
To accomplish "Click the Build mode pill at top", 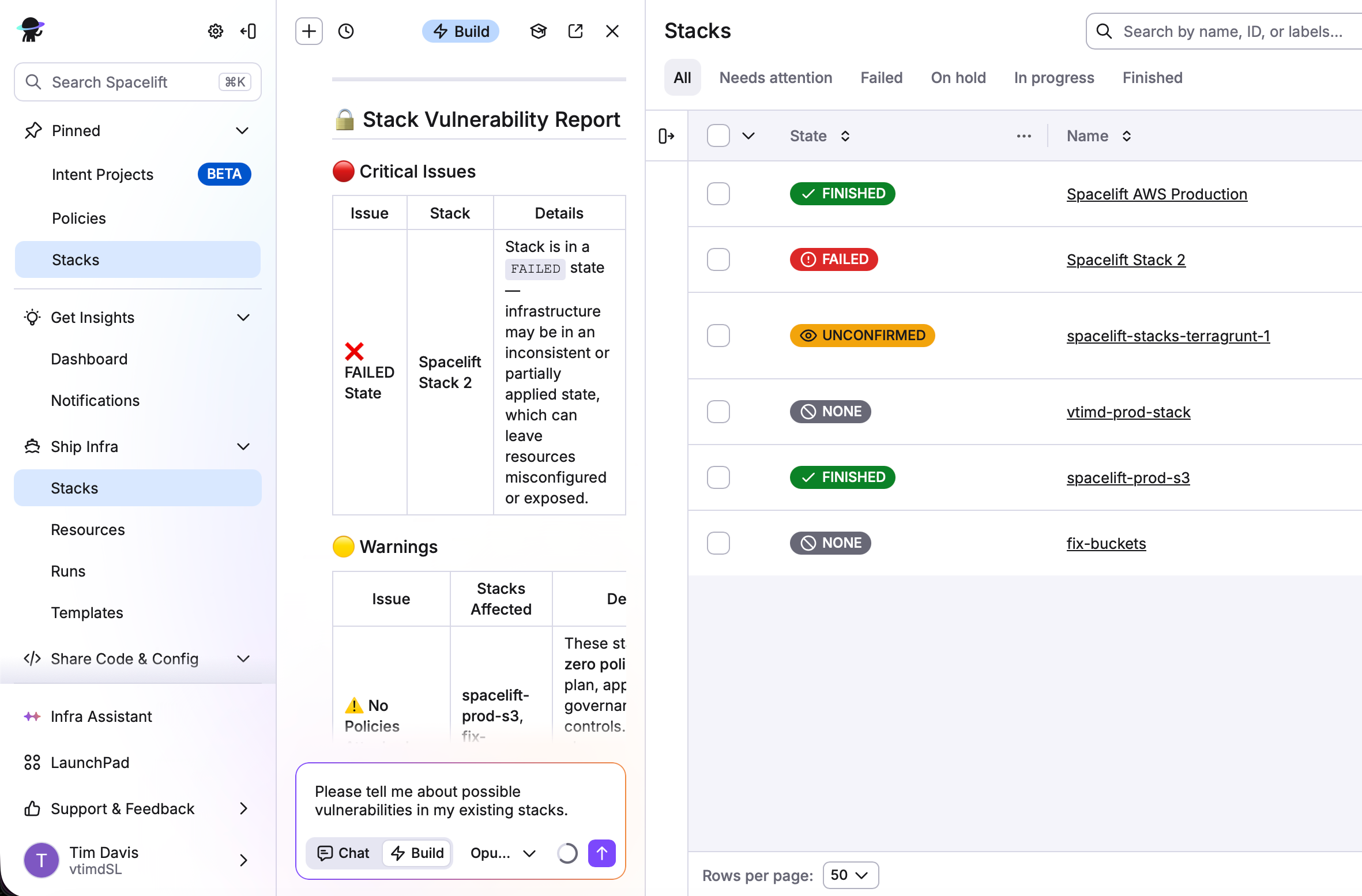I will (461, 31).
